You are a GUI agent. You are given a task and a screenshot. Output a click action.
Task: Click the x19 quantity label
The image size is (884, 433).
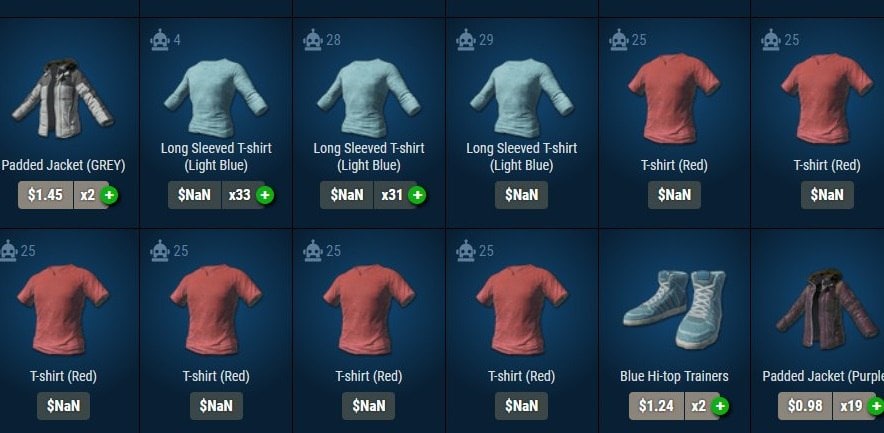851,406
